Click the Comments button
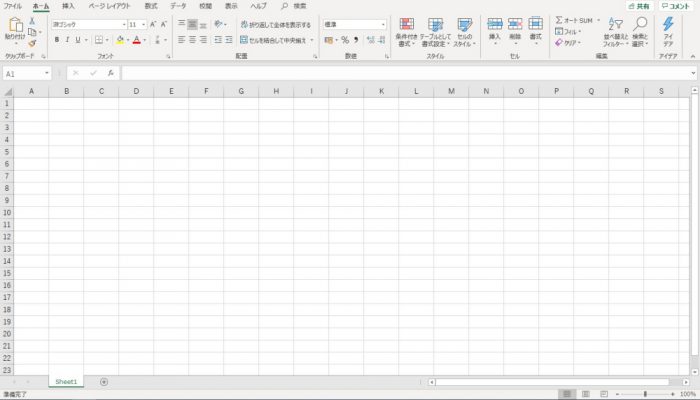This screenshot has width=700, height=400. coord(676,6)
